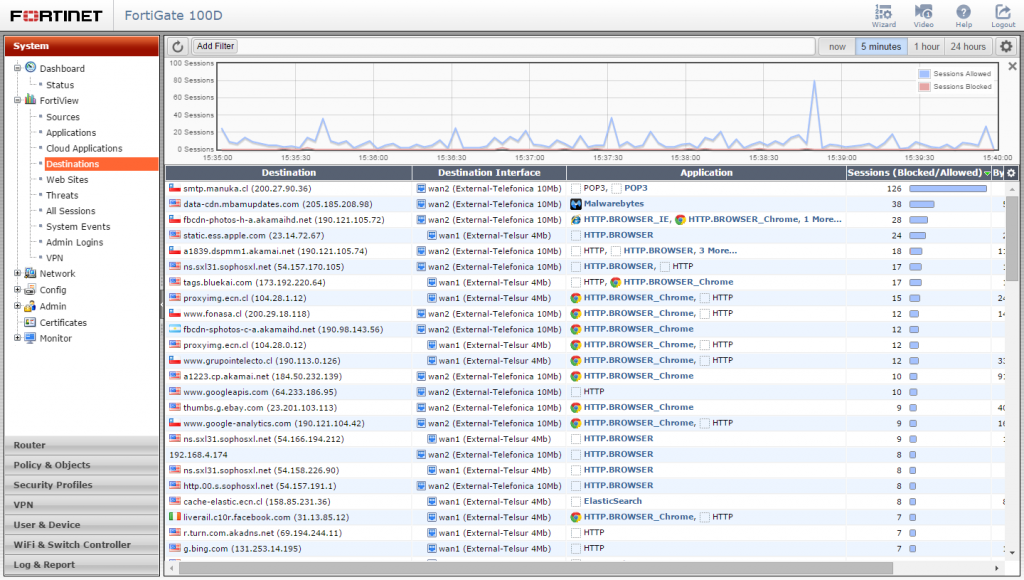Open the chart settings gear icon
The width and height of the screenshot is (1024, 580).
pyautogui.click(x=1006, y=46)
